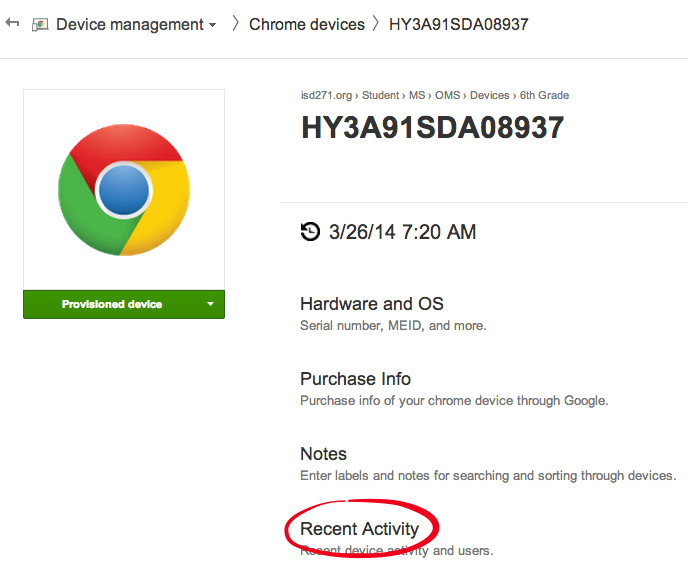Expand the Provisioned device status arrow

tap(210, 304)
